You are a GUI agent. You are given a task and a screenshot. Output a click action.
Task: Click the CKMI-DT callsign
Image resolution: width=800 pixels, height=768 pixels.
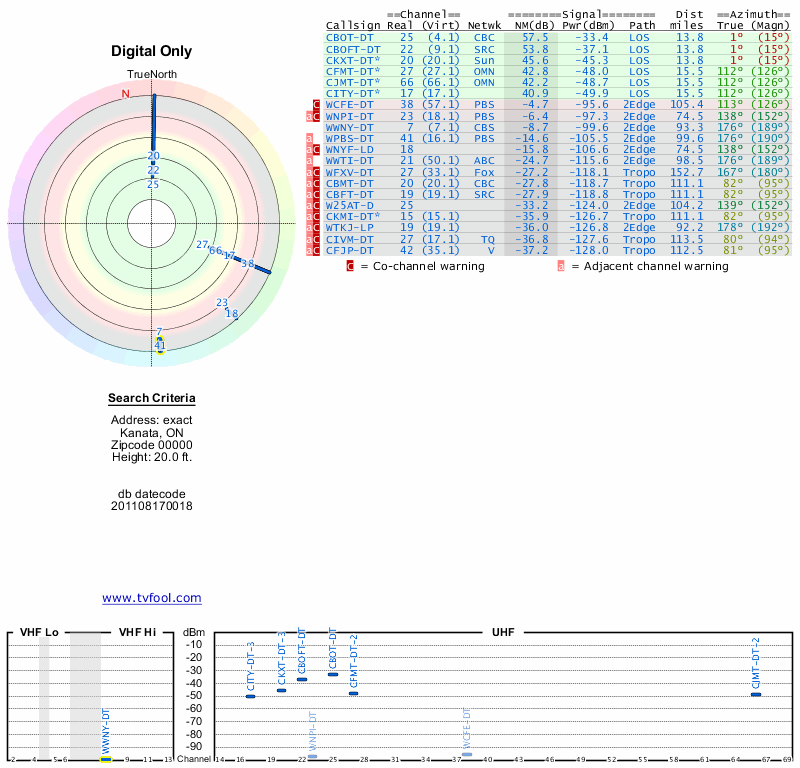pyautogui.click(x=353, y=216)
